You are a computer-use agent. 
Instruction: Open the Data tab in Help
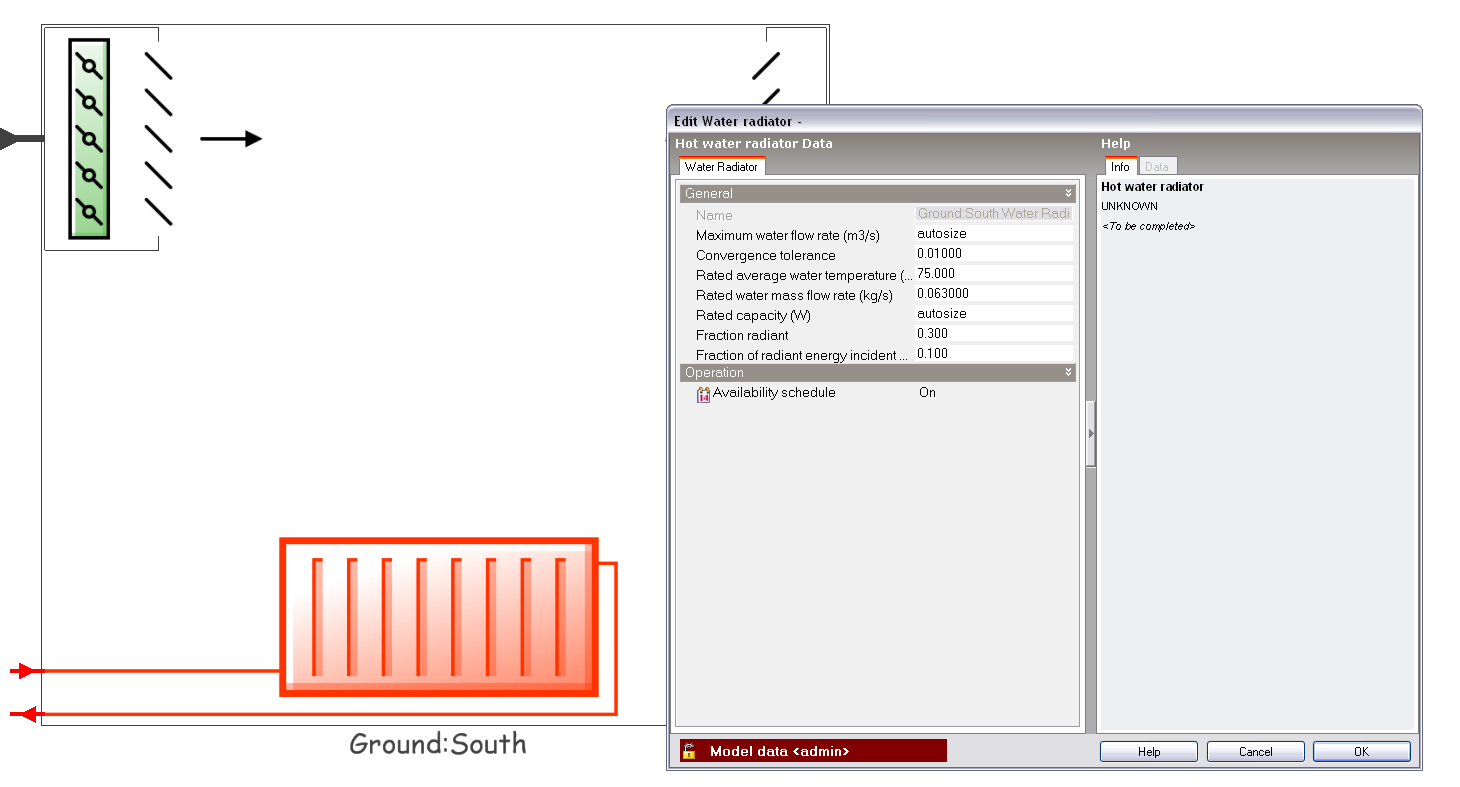click(x=1157, y=167)
